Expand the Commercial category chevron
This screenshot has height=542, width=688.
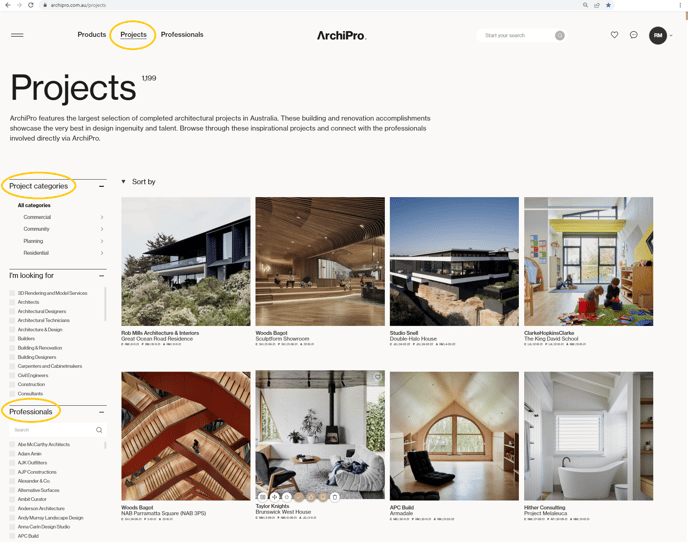(x=102, y=217)
